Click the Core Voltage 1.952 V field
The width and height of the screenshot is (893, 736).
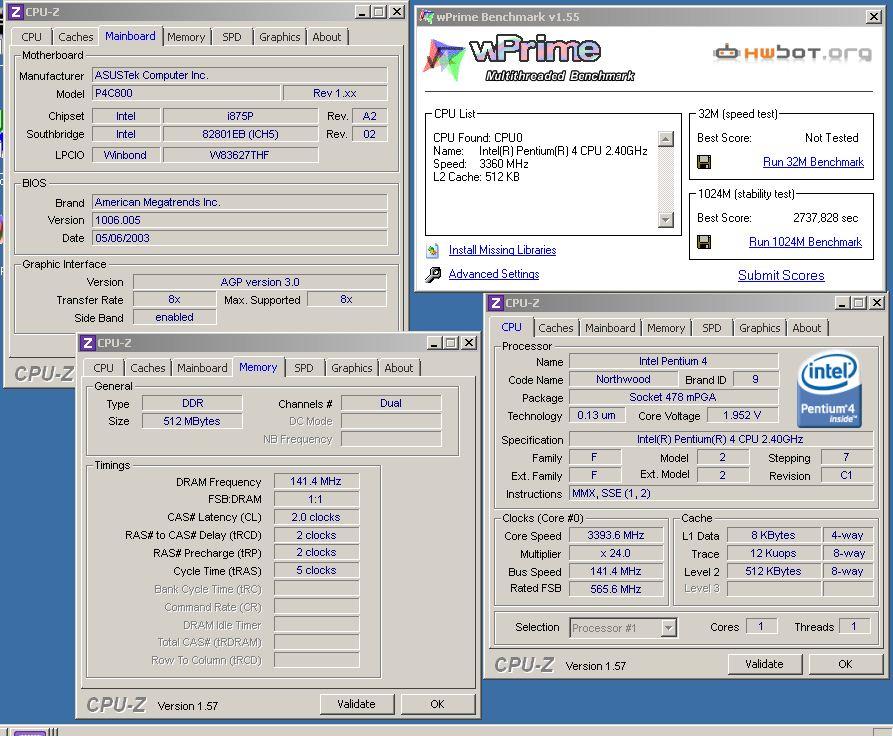pos(742,415)
